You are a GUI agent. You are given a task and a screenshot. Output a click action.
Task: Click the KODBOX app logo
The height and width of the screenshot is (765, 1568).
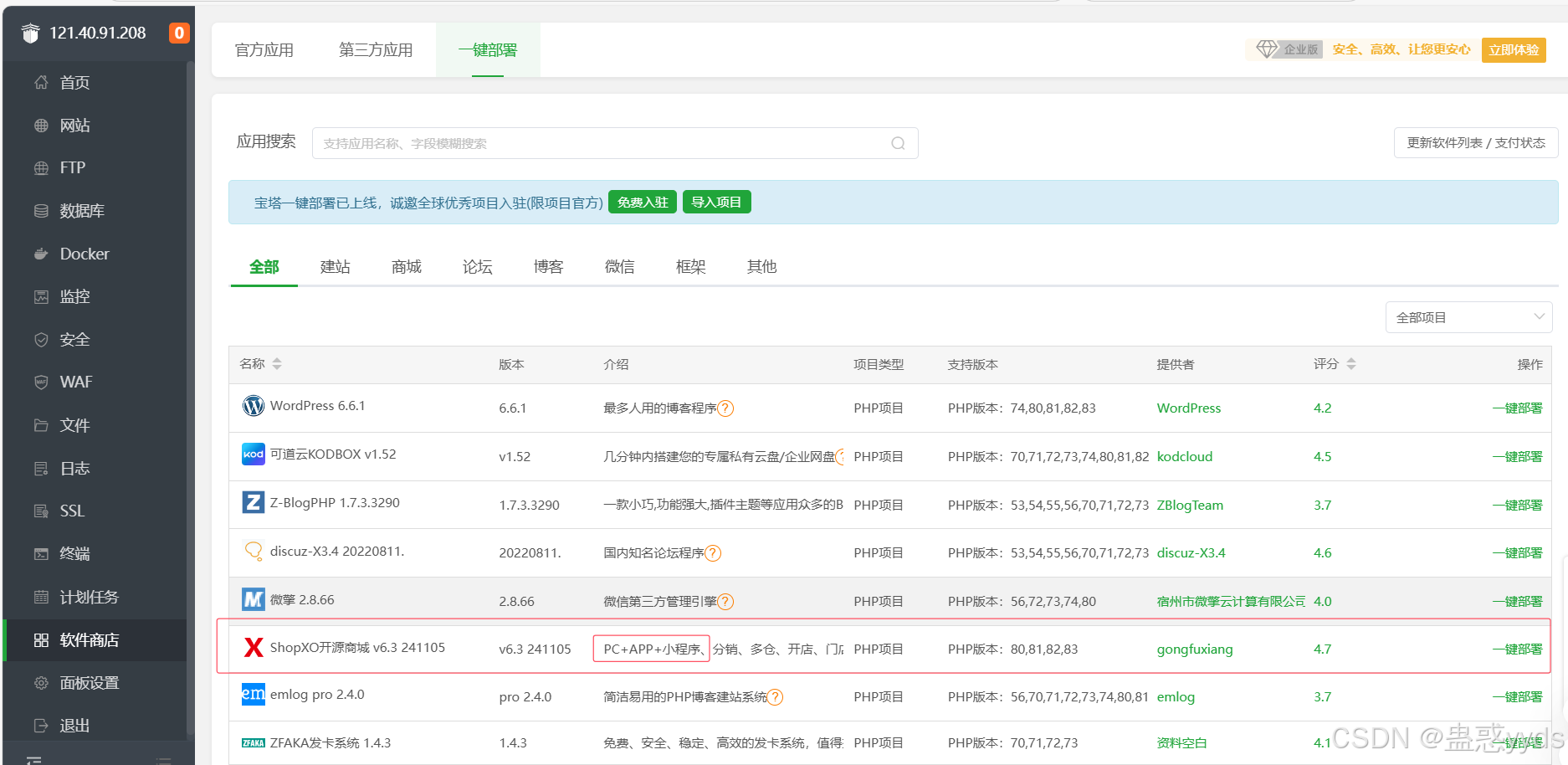point(253,454)
